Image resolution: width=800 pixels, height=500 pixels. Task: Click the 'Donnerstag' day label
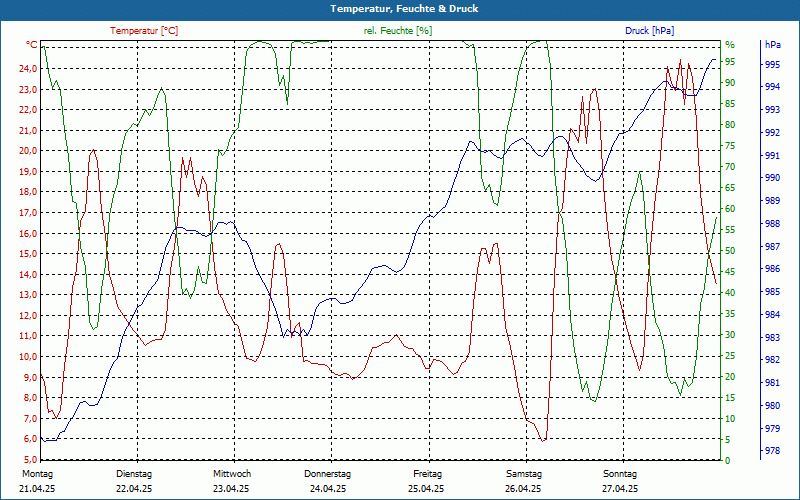click(x=328, y=474)
